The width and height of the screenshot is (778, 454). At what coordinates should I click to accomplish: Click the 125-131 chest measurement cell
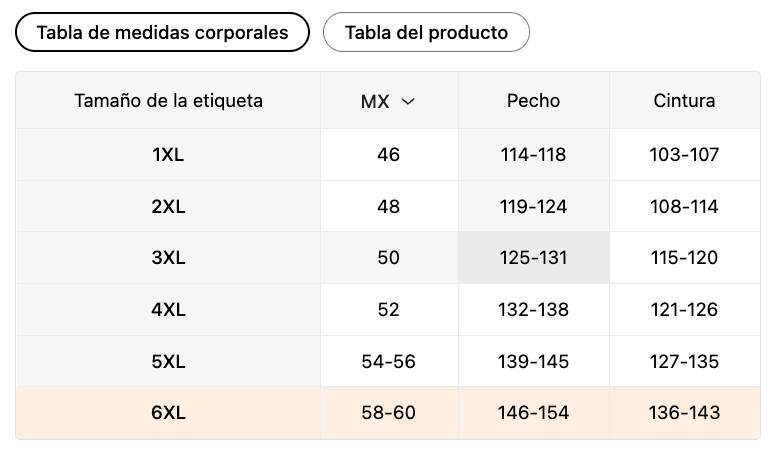tap(533, 258)
